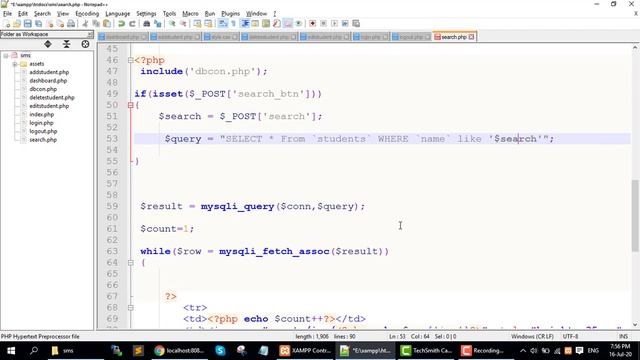Open the Plugins menu
The height and width of the screenshot is (360, 640).
tap(231, 13)
